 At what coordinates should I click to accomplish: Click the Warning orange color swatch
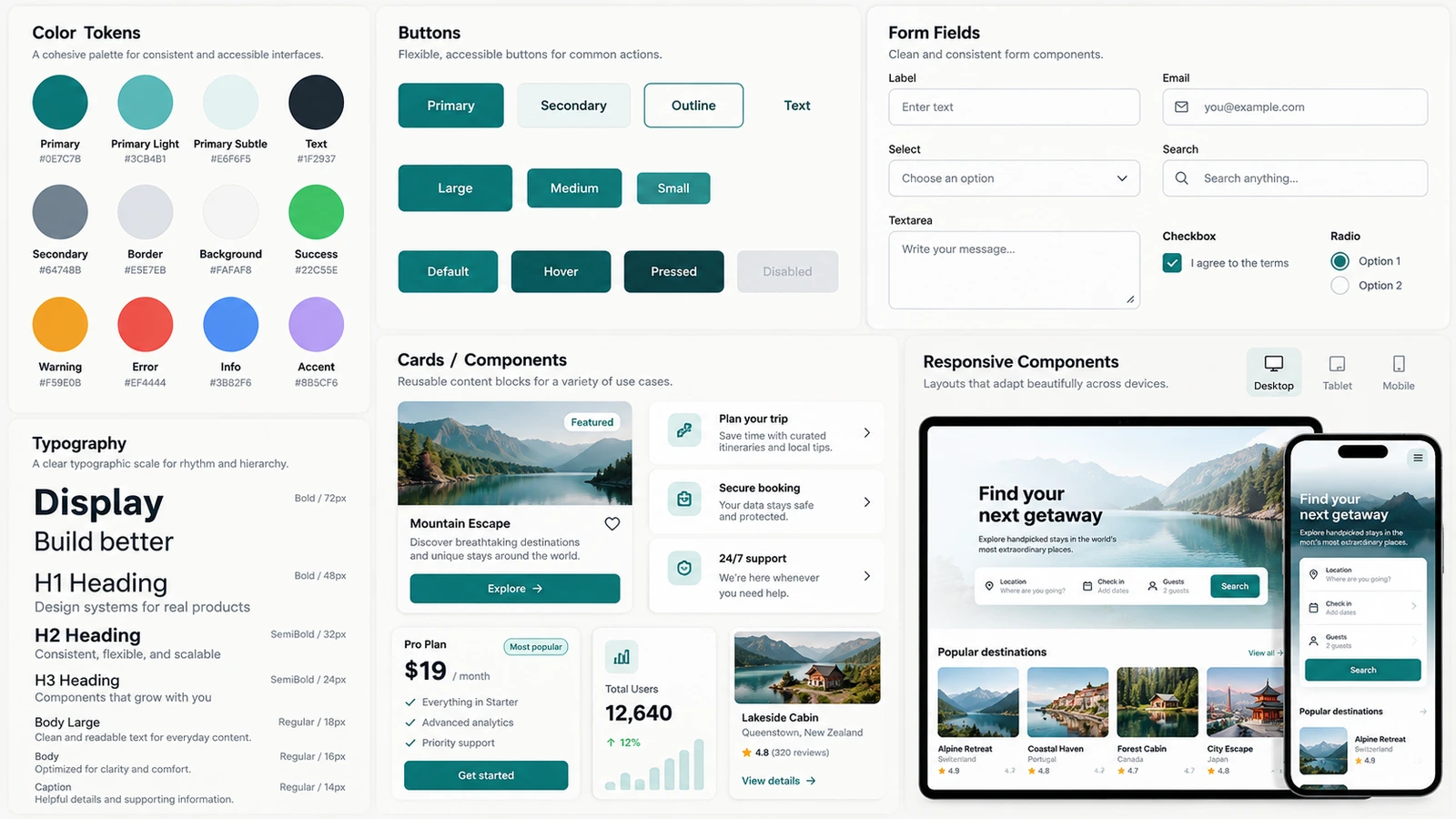(60, 324)
